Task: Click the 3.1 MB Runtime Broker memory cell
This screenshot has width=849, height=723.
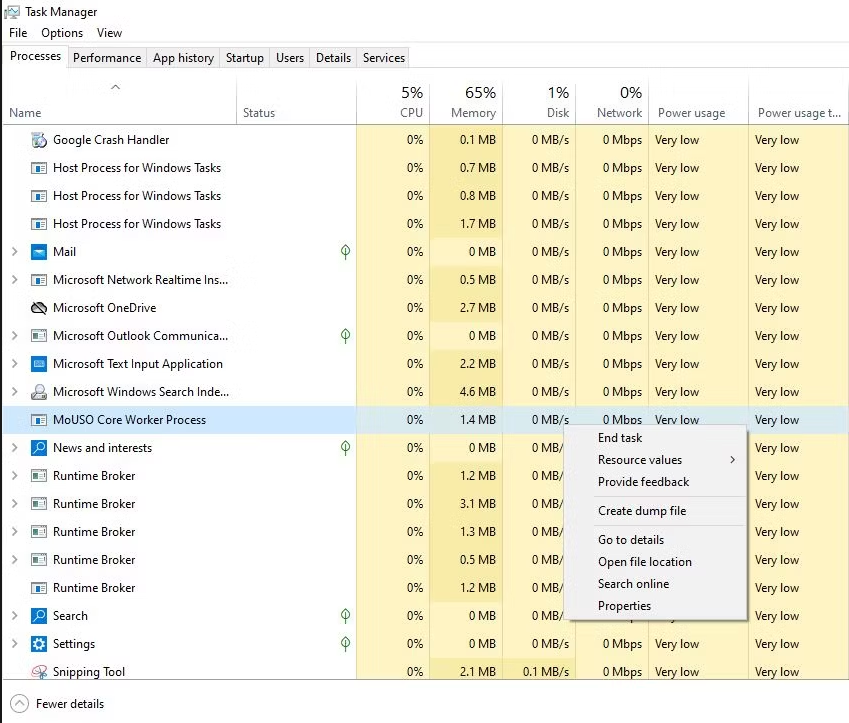Action: coord(466,504)
